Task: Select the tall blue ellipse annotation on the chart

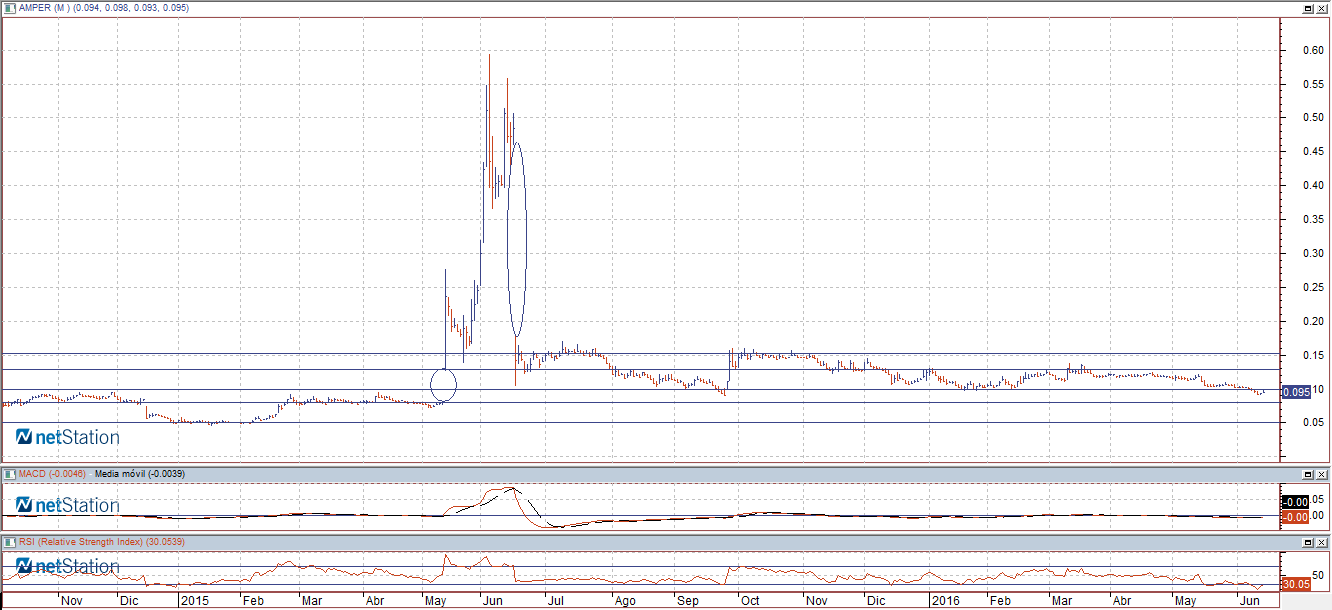Action: coord(516,238)
